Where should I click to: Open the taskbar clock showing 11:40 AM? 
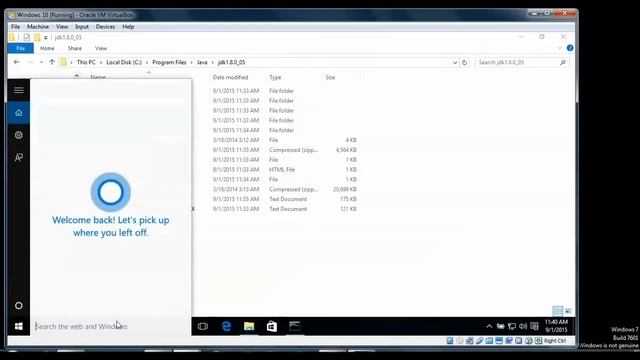click(556, 326)
